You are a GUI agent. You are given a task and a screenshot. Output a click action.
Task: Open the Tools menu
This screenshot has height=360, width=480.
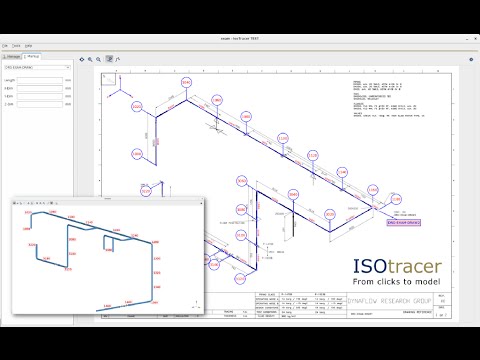tap(16, 46)
